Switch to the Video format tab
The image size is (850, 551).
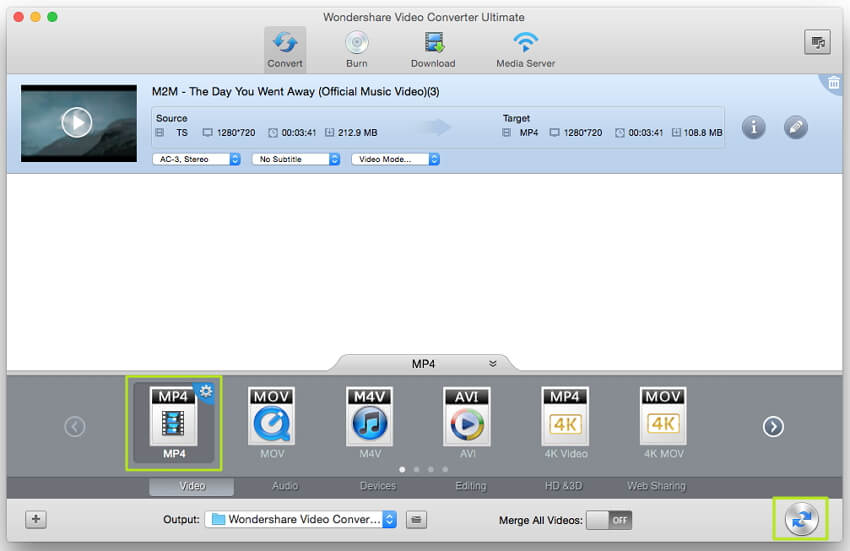192,486
